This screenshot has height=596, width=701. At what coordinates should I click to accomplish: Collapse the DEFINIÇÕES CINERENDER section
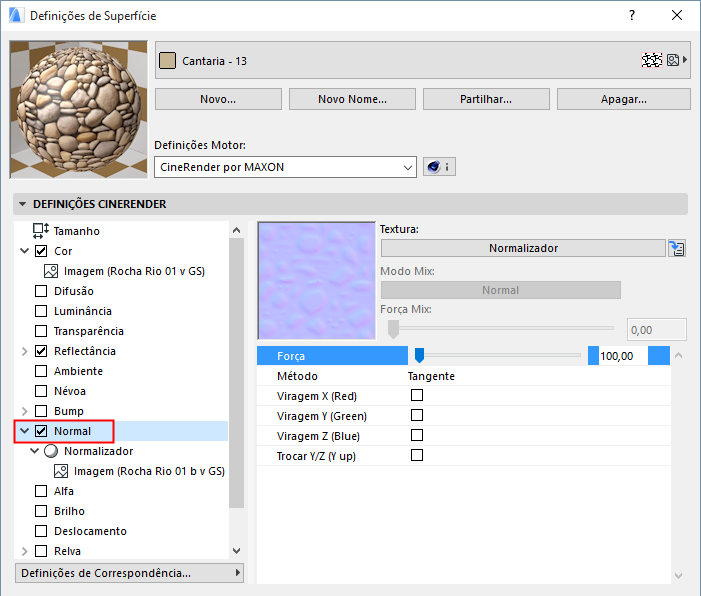(x=23, y=204)
